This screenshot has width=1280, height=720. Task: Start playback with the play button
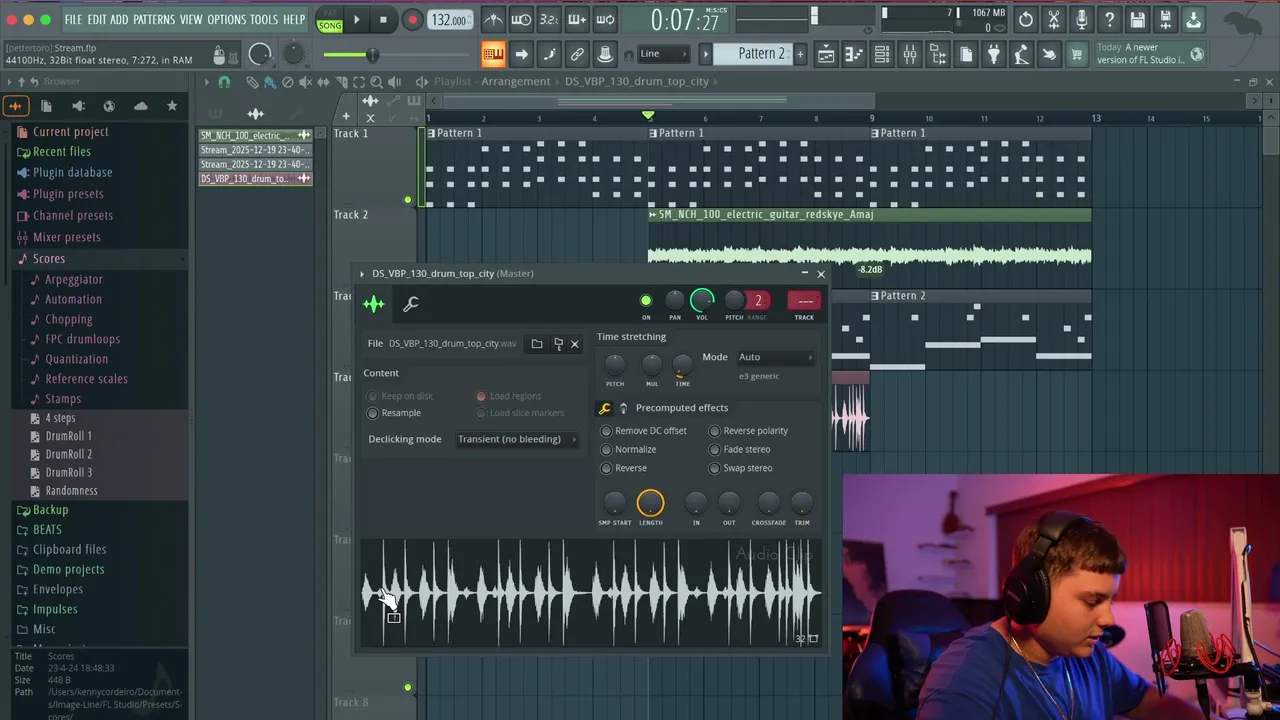pyautogui.click(x=356, y=20)
